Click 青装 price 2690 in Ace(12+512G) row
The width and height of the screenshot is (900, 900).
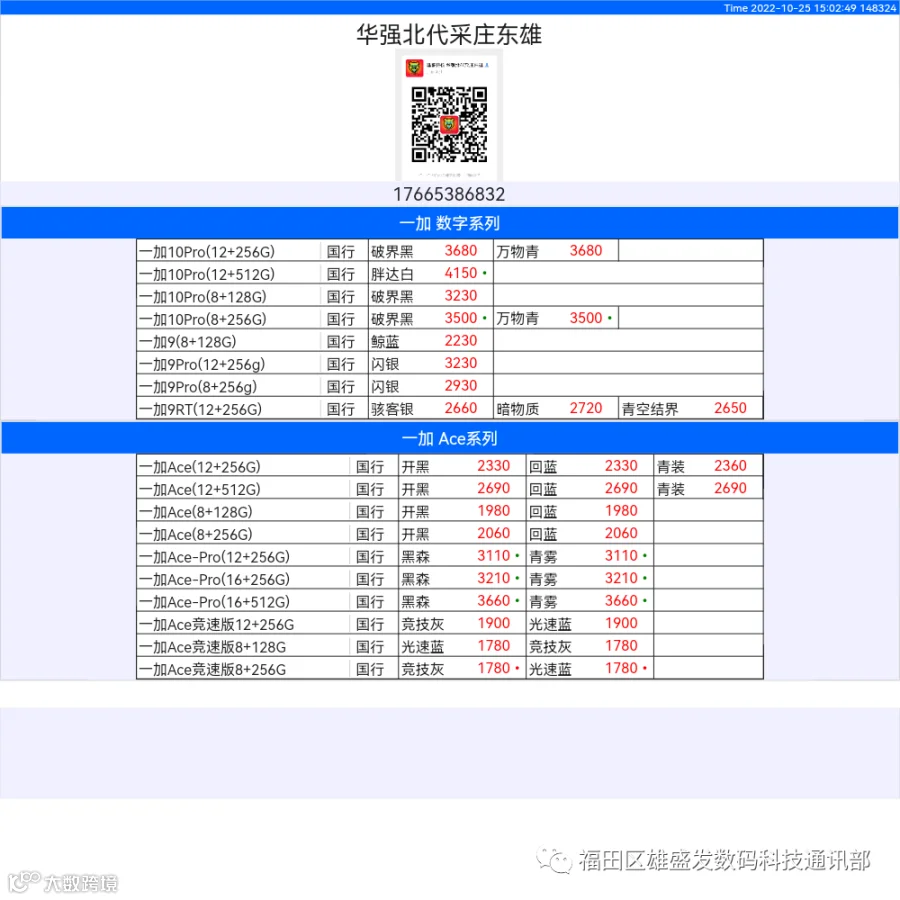(730, 488)
